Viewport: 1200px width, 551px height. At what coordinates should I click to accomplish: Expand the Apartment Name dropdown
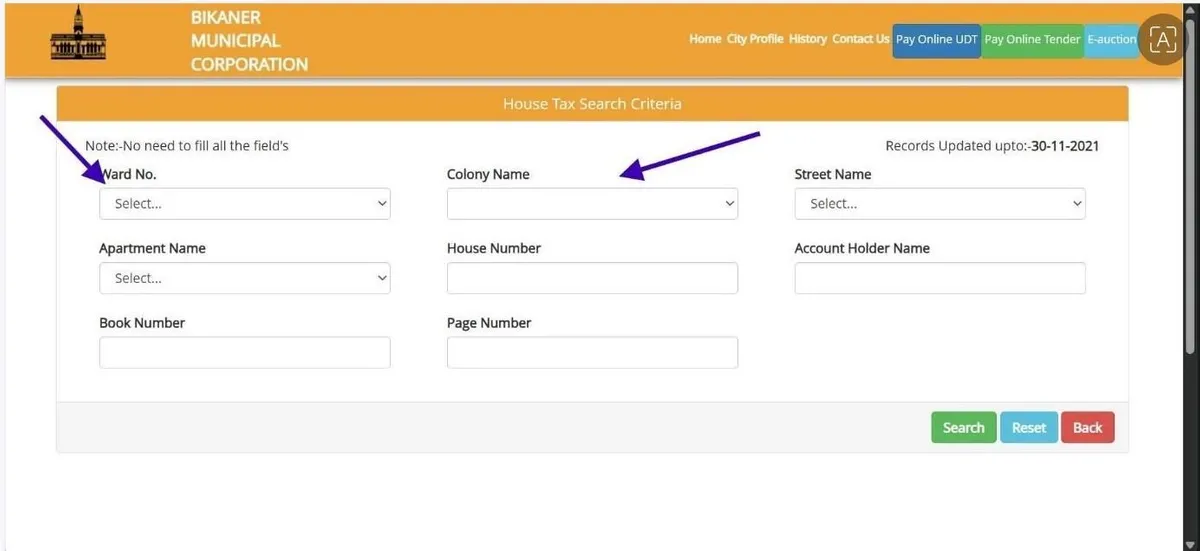pyautogui.click(x=244, y=279)
